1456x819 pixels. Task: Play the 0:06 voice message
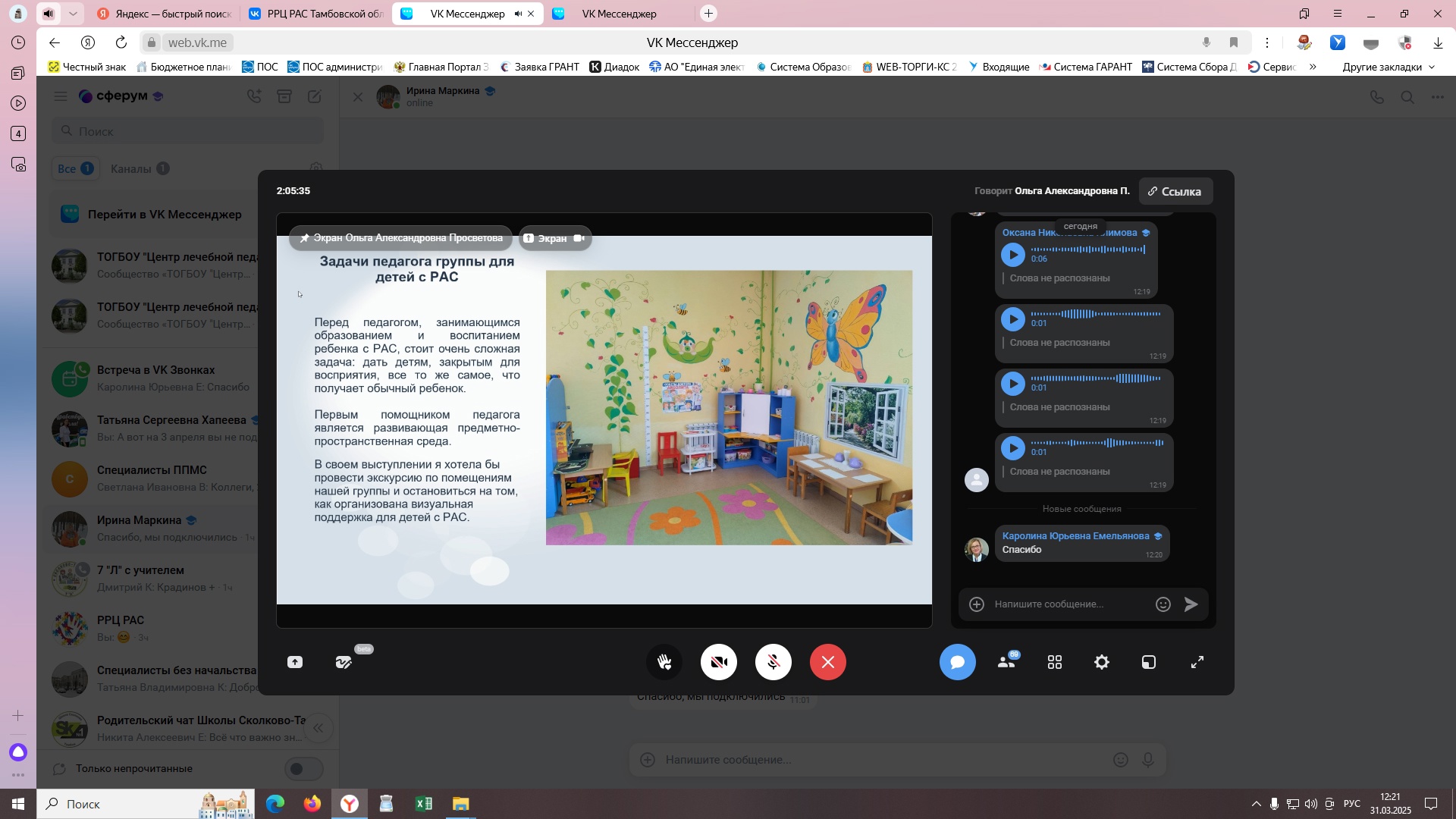point(1013,255)
